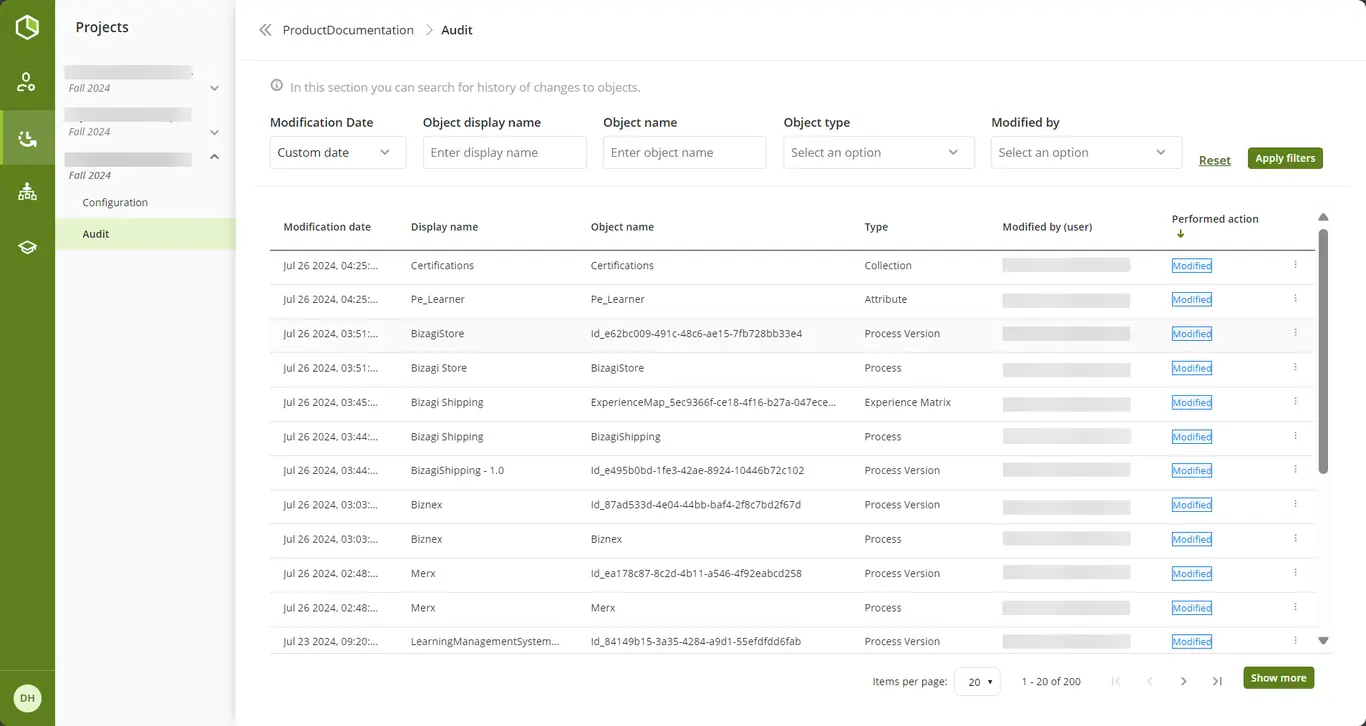Collapse the third Fall 2024 project
1366x726 pixels.
pos(214,157)
